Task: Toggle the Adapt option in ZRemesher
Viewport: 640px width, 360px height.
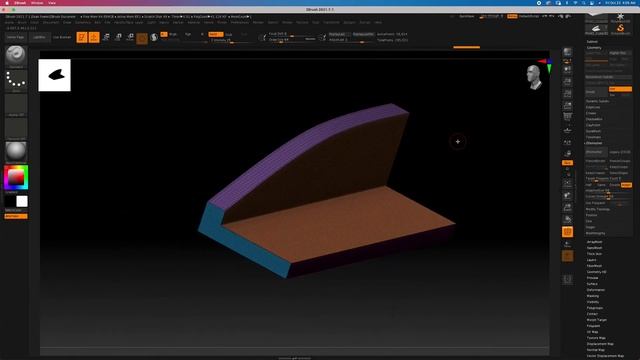Action: click(x=626, y=185)
